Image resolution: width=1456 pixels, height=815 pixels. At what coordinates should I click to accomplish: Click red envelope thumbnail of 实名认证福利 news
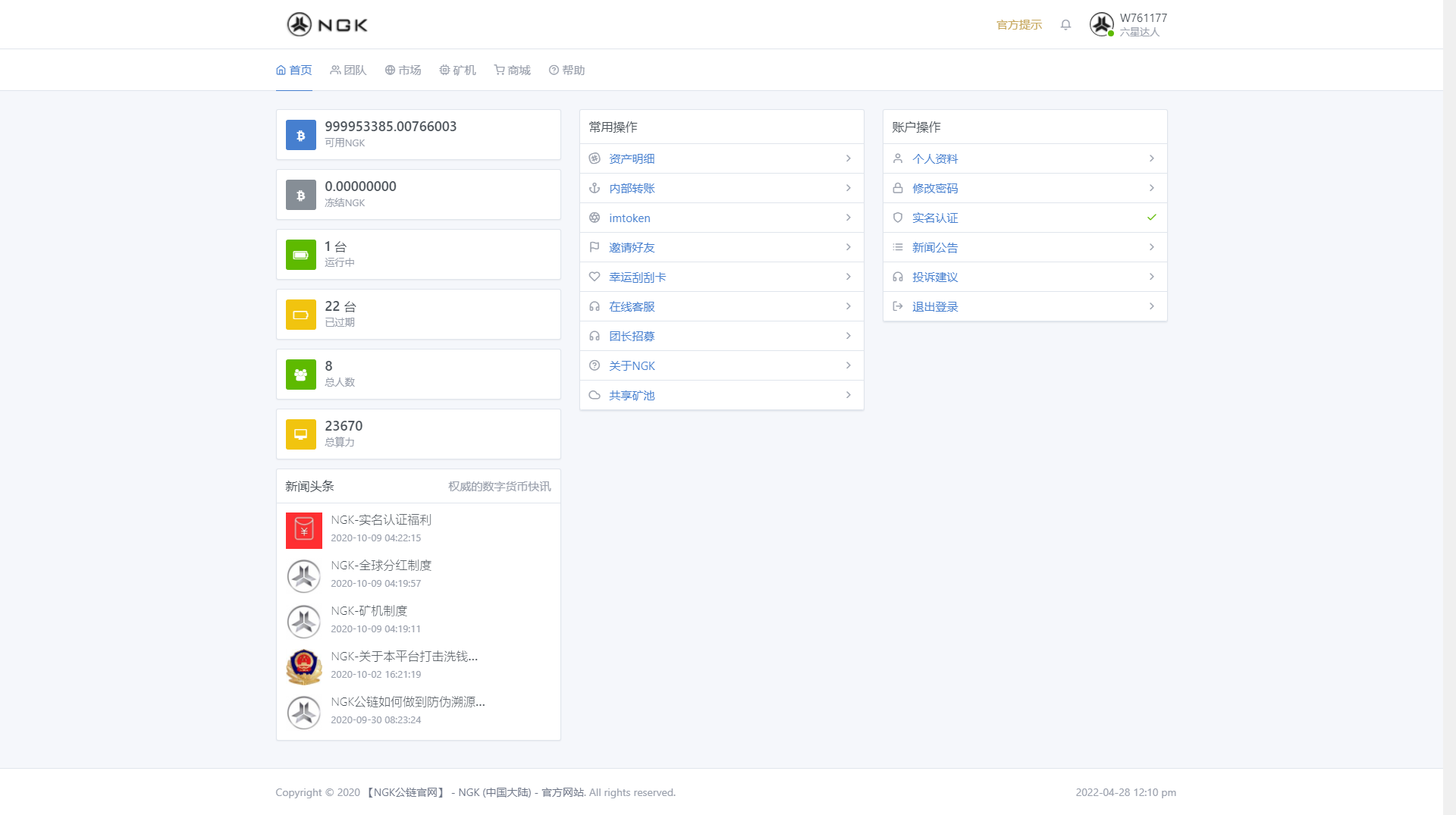304,531
